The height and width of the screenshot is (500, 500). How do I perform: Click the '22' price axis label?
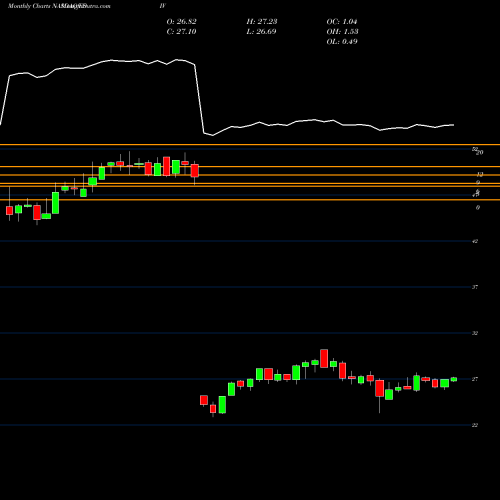(x=475, y=425)
